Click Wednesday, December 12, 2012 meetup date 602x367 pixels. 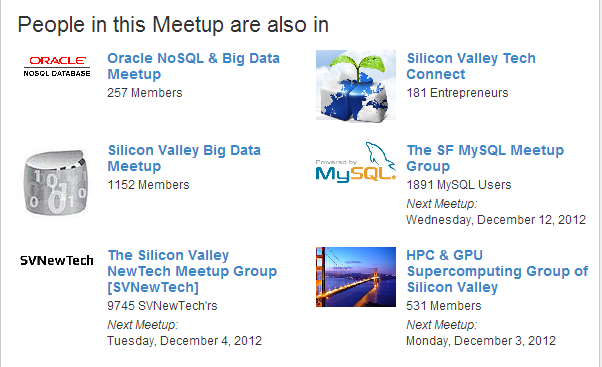[x=496, y=220]
